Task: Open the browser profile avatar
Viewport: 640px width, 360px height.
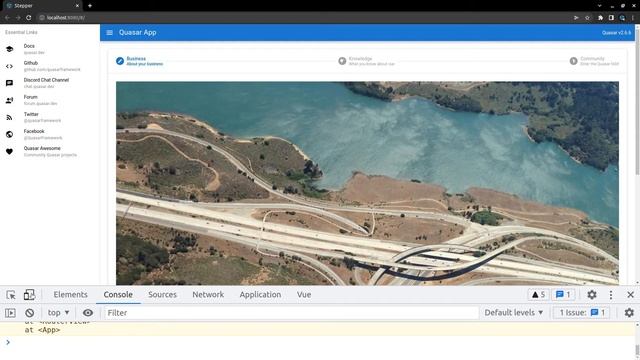Action: click(622, 18)
